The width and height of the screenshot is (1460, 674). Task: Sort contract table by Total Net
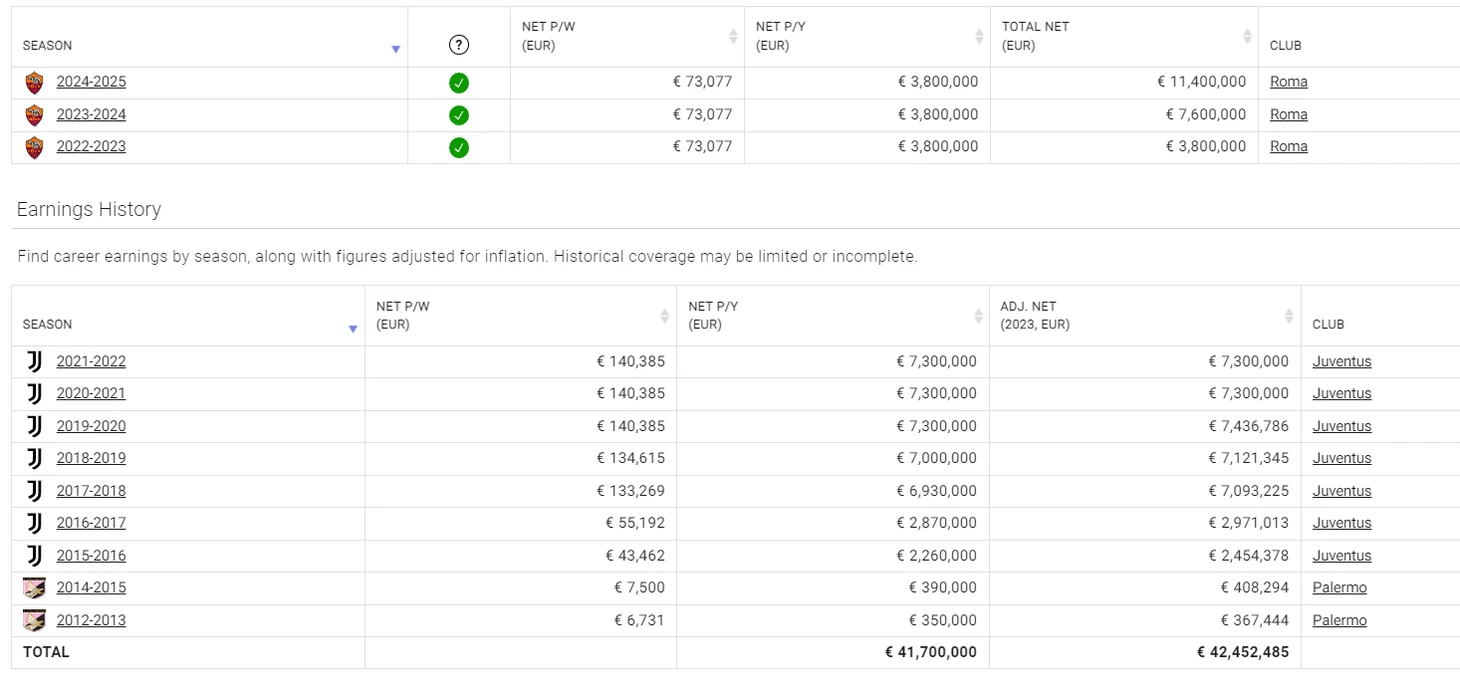pos(1247,36)
